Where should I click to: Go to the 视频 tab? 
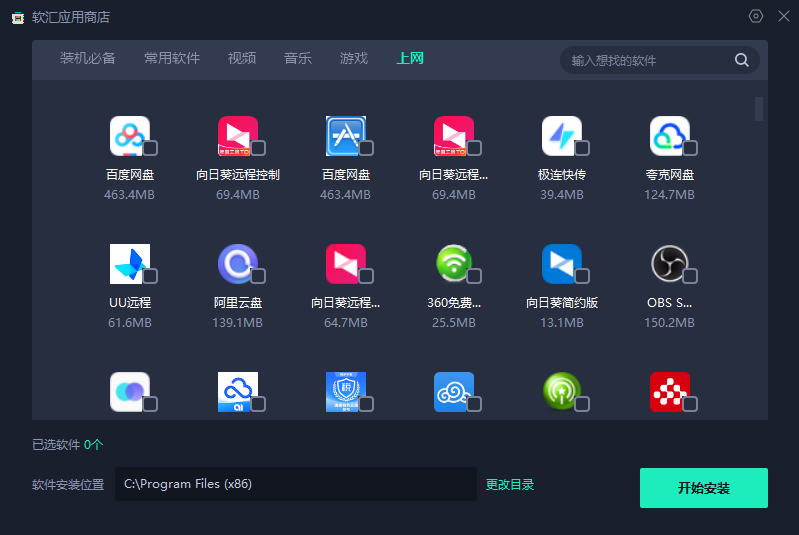click(242, 59)
